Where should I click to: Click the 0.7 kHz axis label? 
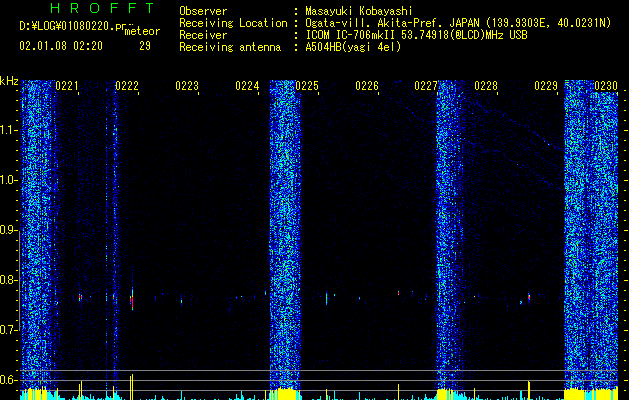tap(8, 330)
